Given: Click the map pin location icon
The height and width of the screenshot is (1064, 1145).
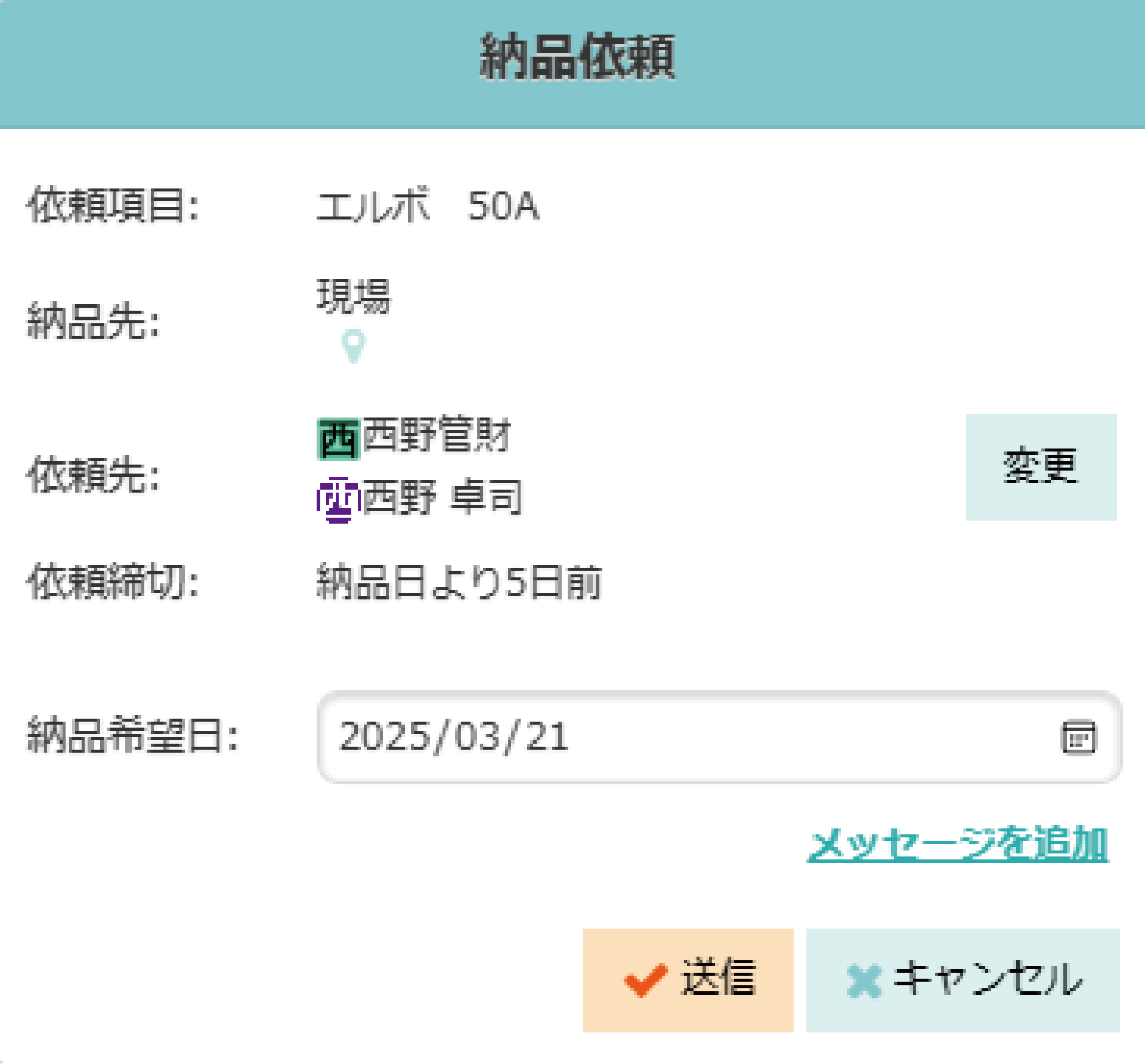Looking at the screenshot, I should click(353, 346).
